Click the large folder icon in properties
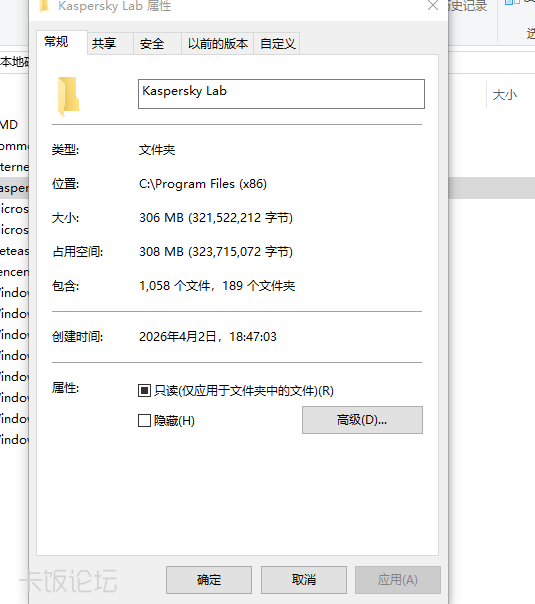Screen dimensions: 535x604 tap(69, 96)
